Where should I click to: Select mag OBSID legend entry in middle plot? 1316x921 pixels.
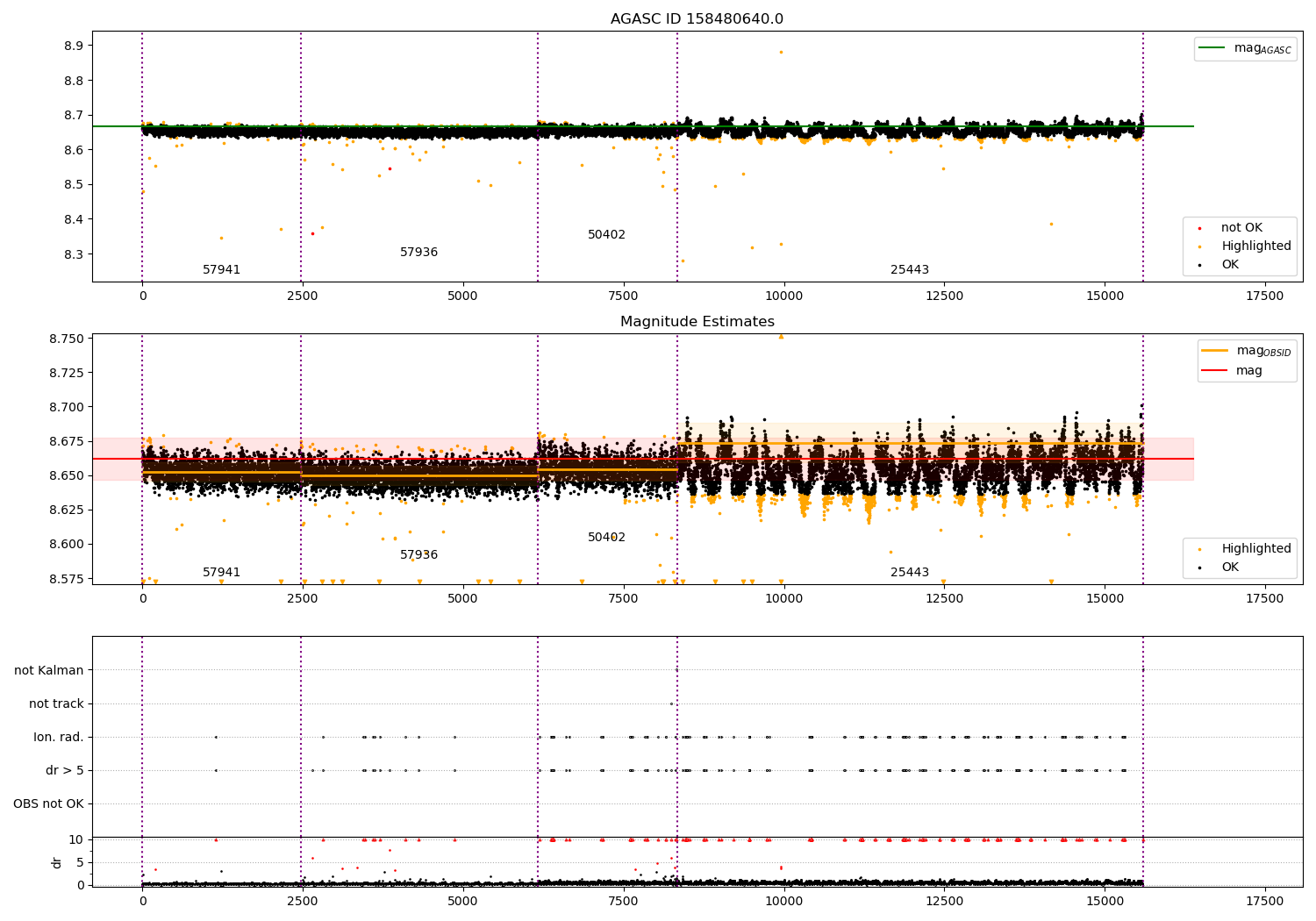(1246, 351)
